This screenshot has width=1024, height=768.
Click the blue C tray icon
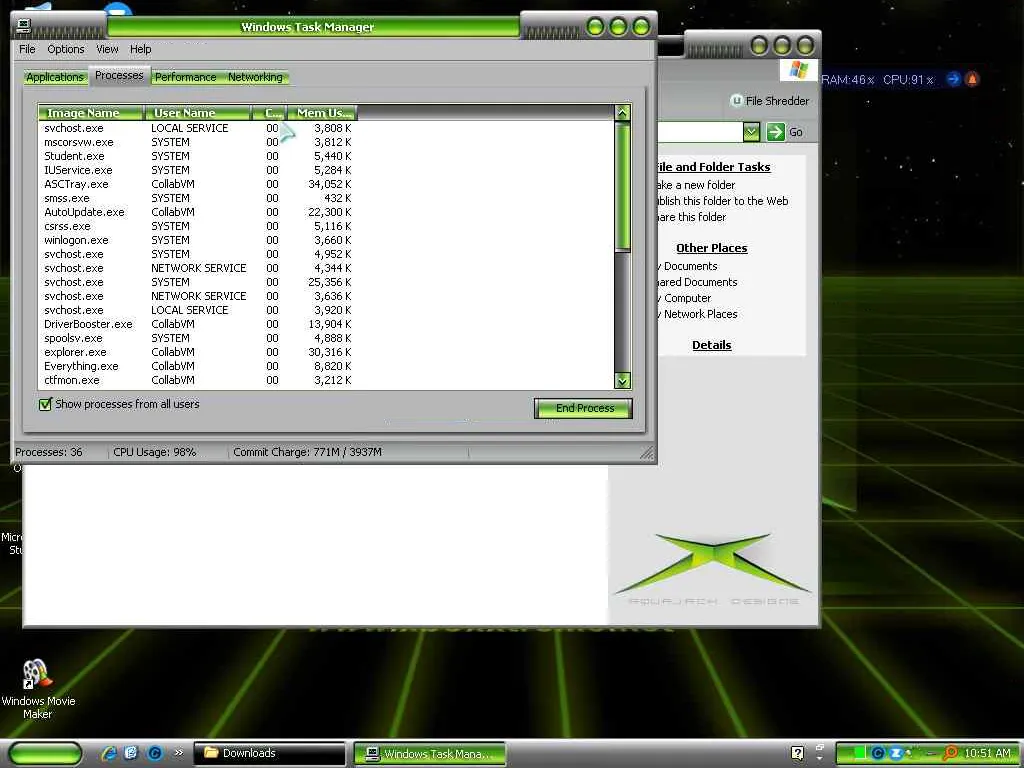(x=878, y=753)
